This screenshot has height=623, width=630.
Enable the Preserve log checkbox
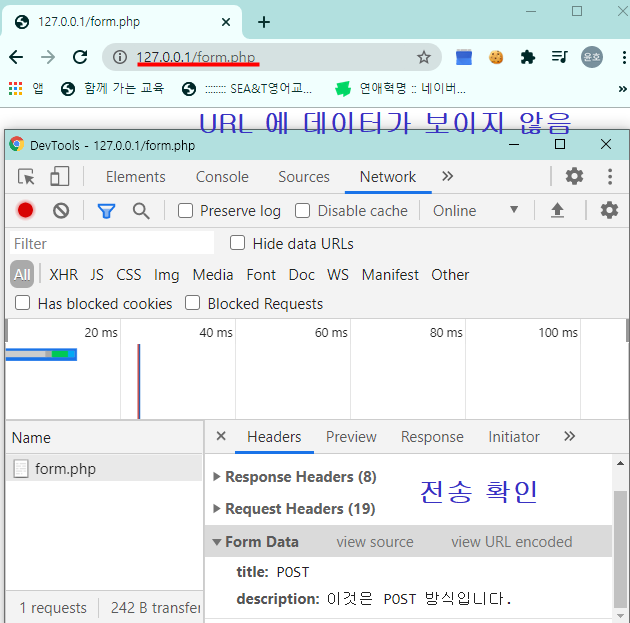coord(185,210)
